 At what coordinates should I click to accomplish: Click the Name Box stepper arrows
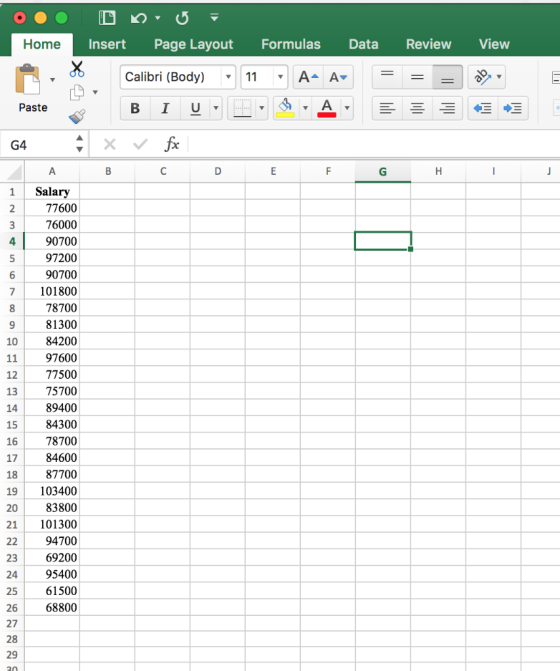click(80, 144)
